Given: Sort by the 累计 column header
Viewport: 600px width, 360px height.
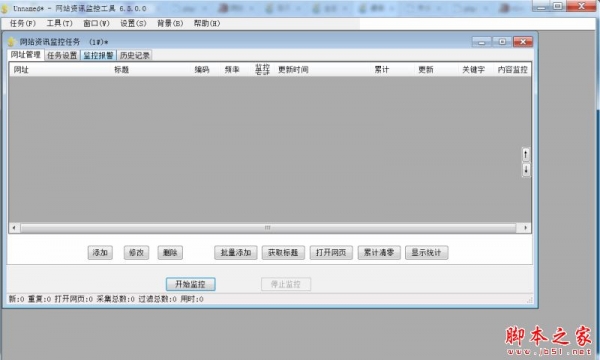Looking at the screenshot, I should [x=382, y=70].
